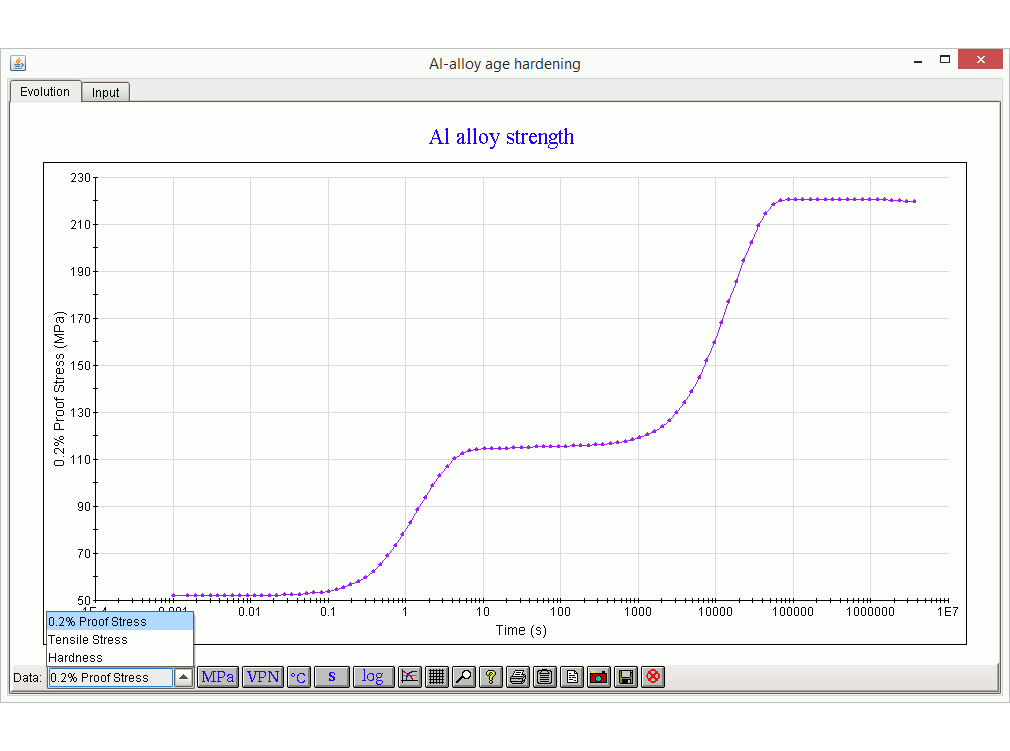The height and width of the screenshot is (751, 1010).
Task: Capture chart with camera icon
Action: [599, 677]
